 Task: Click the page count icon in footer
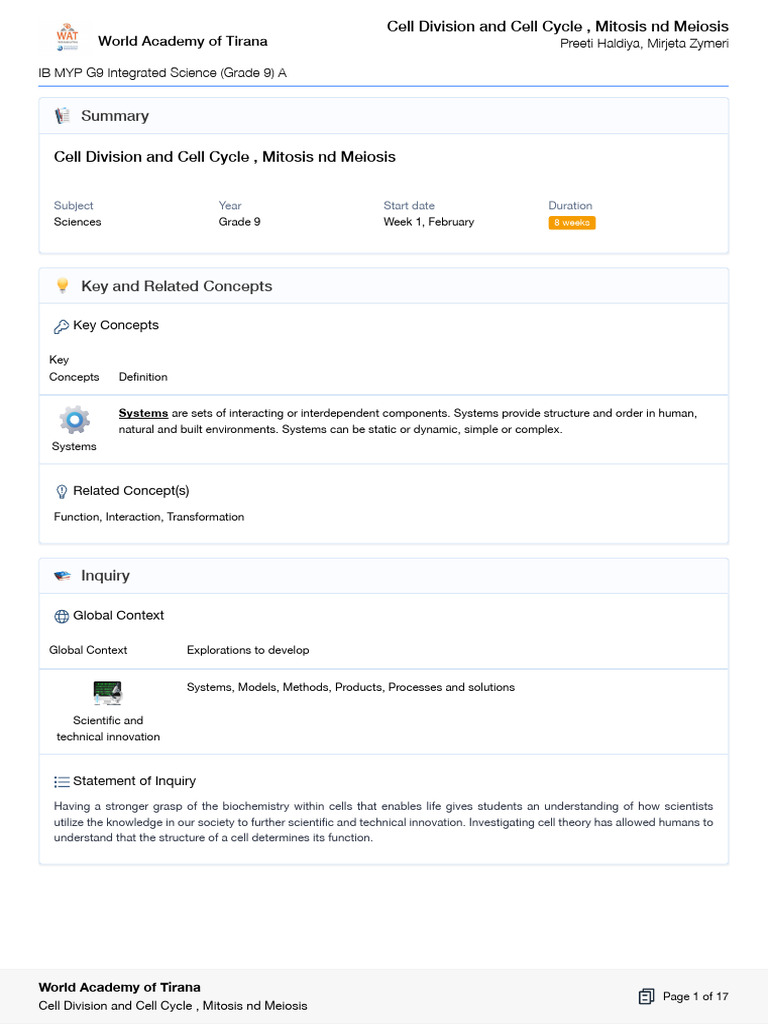click(x=647, y=996)
